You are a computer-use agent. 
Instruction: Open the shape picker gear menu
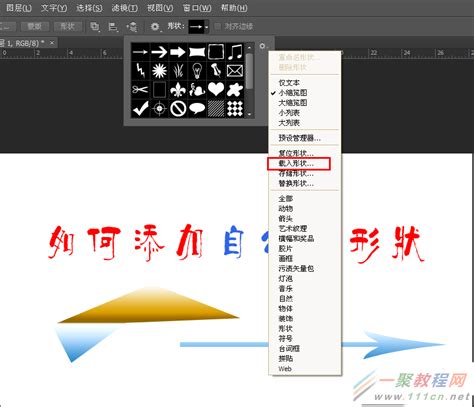[x=263, y=46]
